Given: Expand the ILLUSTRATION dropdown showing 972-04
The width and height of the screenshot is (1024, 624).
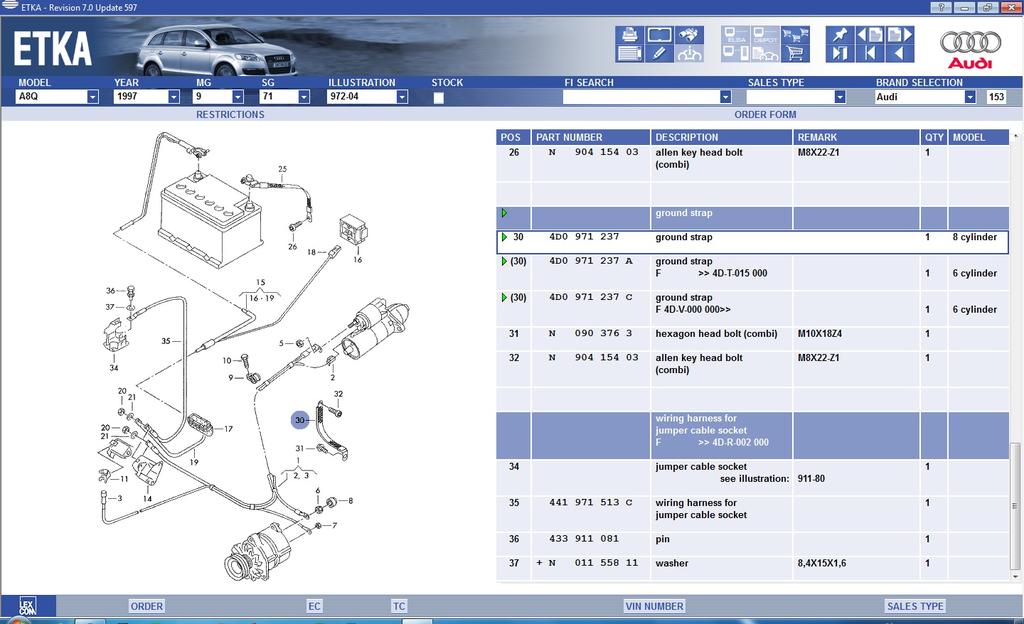Looking at the screenshot, I should [x=401, y=97].
